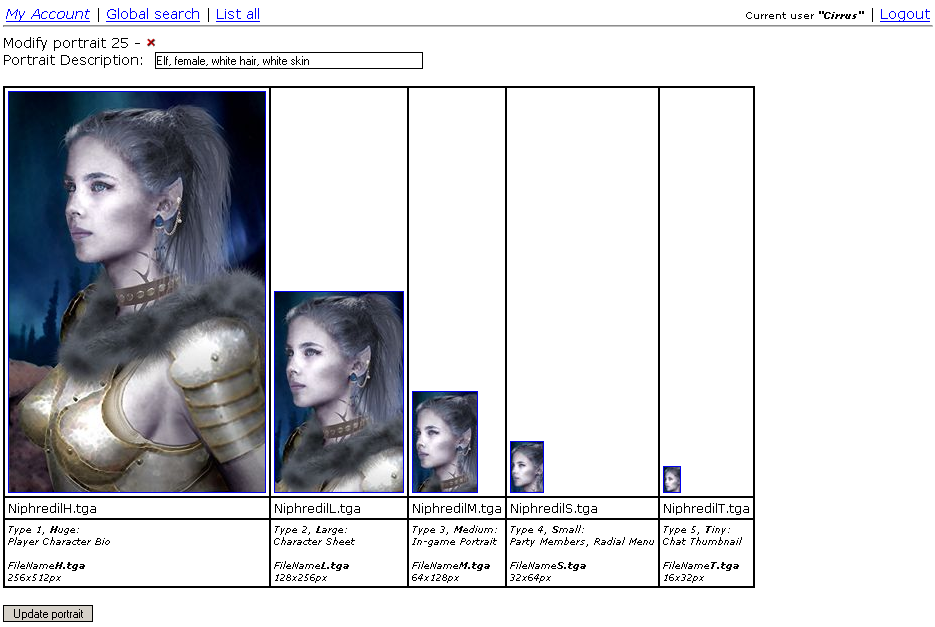
Task: Select the small NiphredilS portrait image
Action: point(527,467)
